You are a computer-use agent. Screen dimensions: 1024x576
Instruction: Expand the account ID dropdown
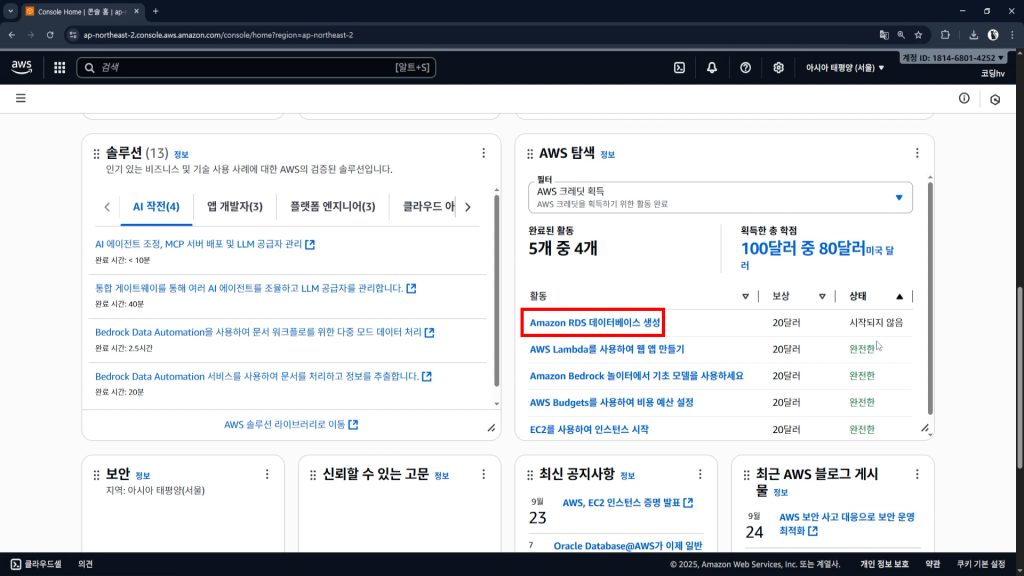[953, 57]
